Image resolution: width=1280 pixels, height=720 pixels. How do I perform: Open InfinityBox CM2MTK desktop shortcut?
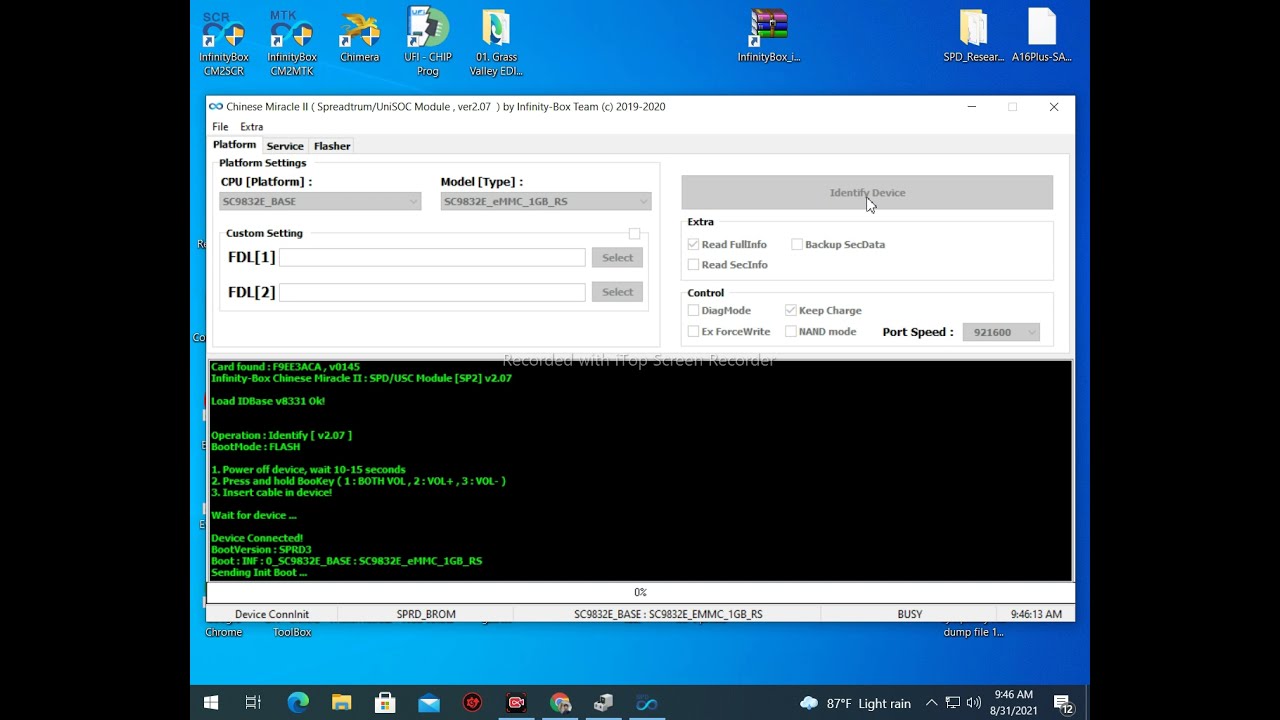292,42
